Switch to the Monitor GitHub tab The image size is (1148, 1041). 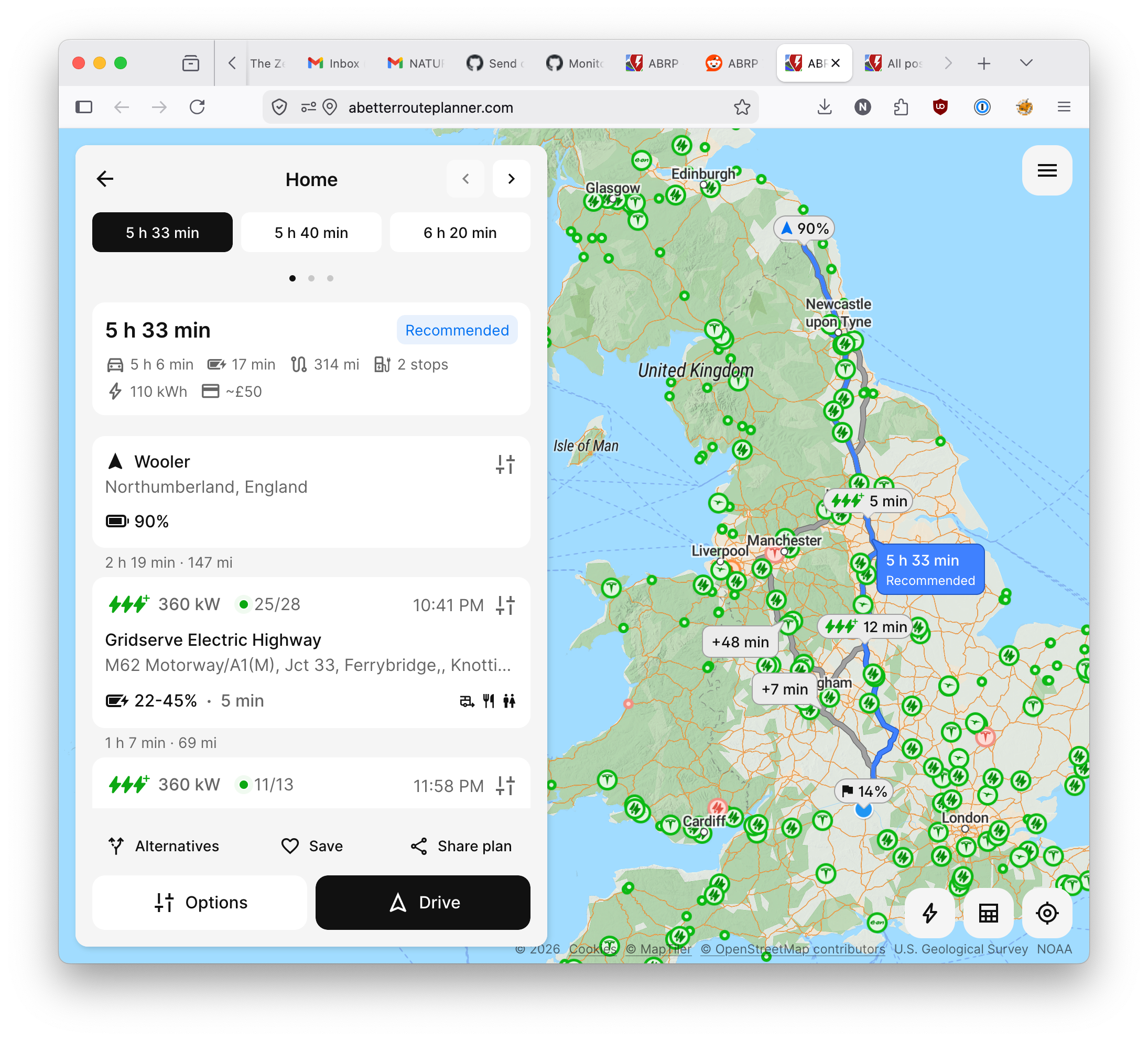575,63
